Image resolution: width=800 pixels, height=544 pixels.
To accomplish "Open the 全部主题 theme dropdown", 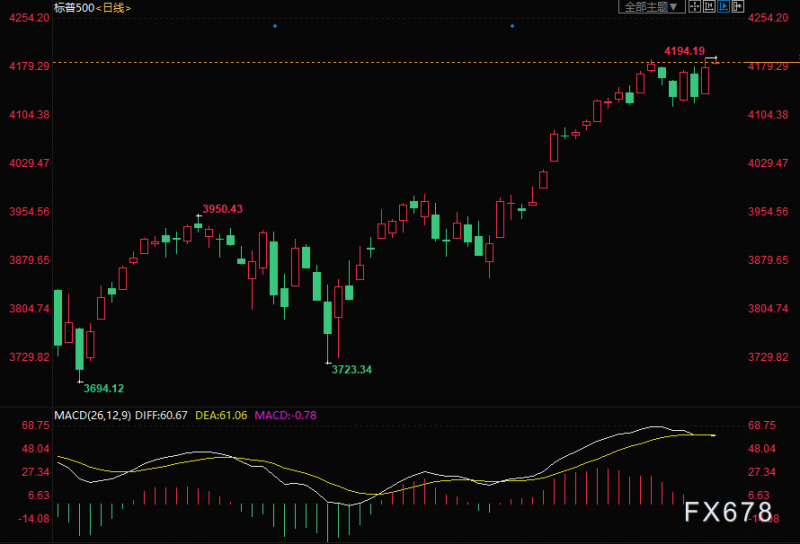I will click(651, 7).
